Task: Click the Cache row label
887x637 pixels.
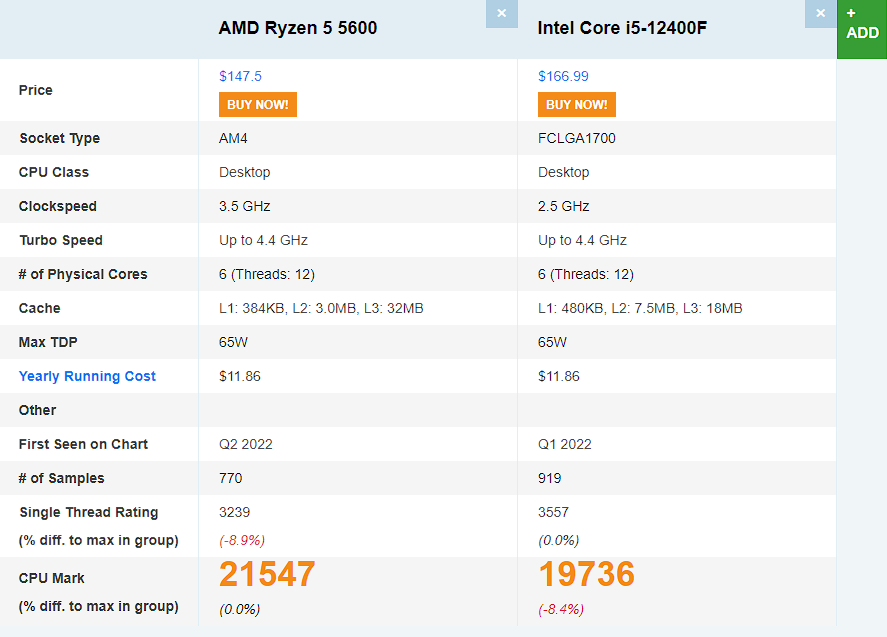Action: 39,308
